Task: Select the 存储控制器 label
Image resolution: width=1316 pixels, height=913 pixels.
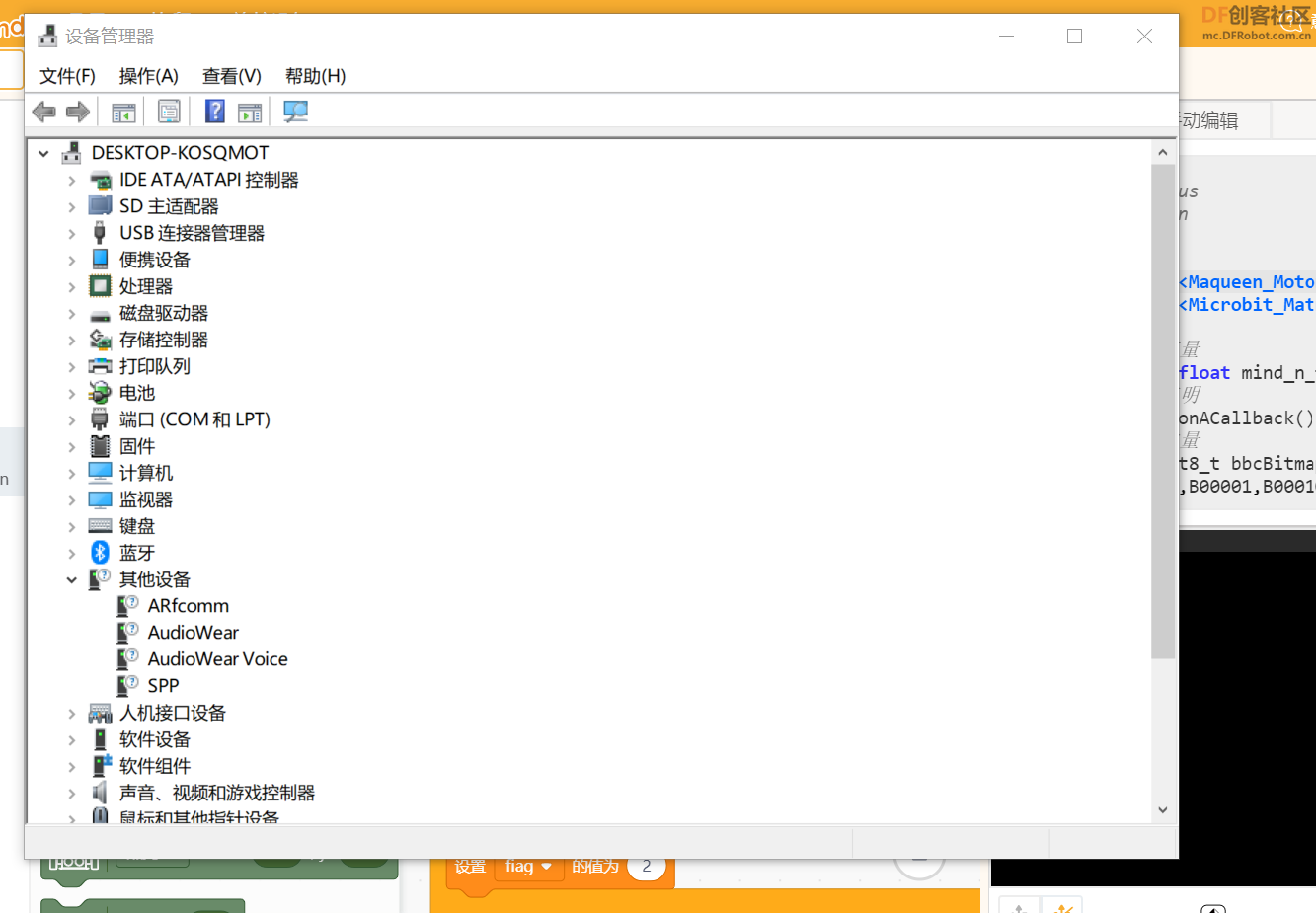Action: [x=164, y=340]
